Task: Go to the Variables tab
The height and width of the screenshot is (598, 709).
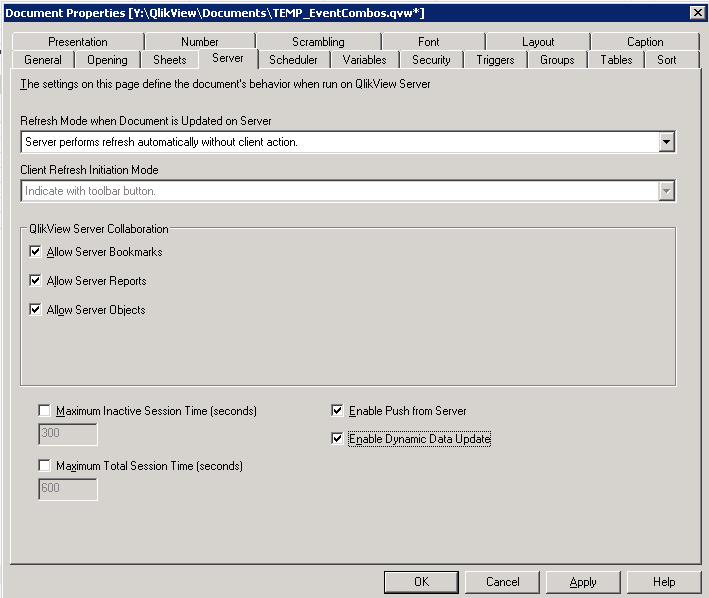Action: point(364,60)
